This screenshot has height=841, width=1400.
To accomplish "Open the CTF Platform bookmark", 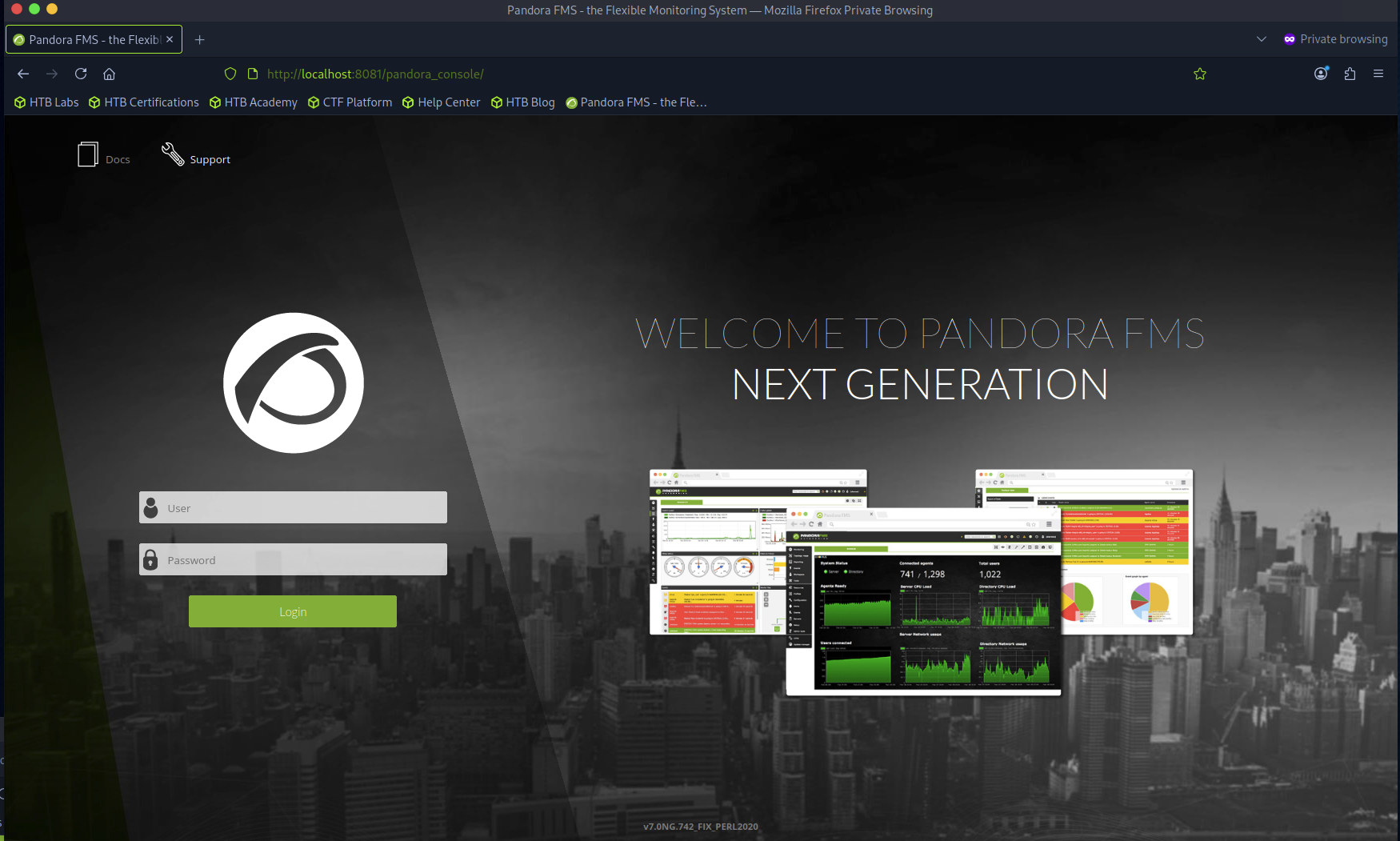I will coord(350,102).
